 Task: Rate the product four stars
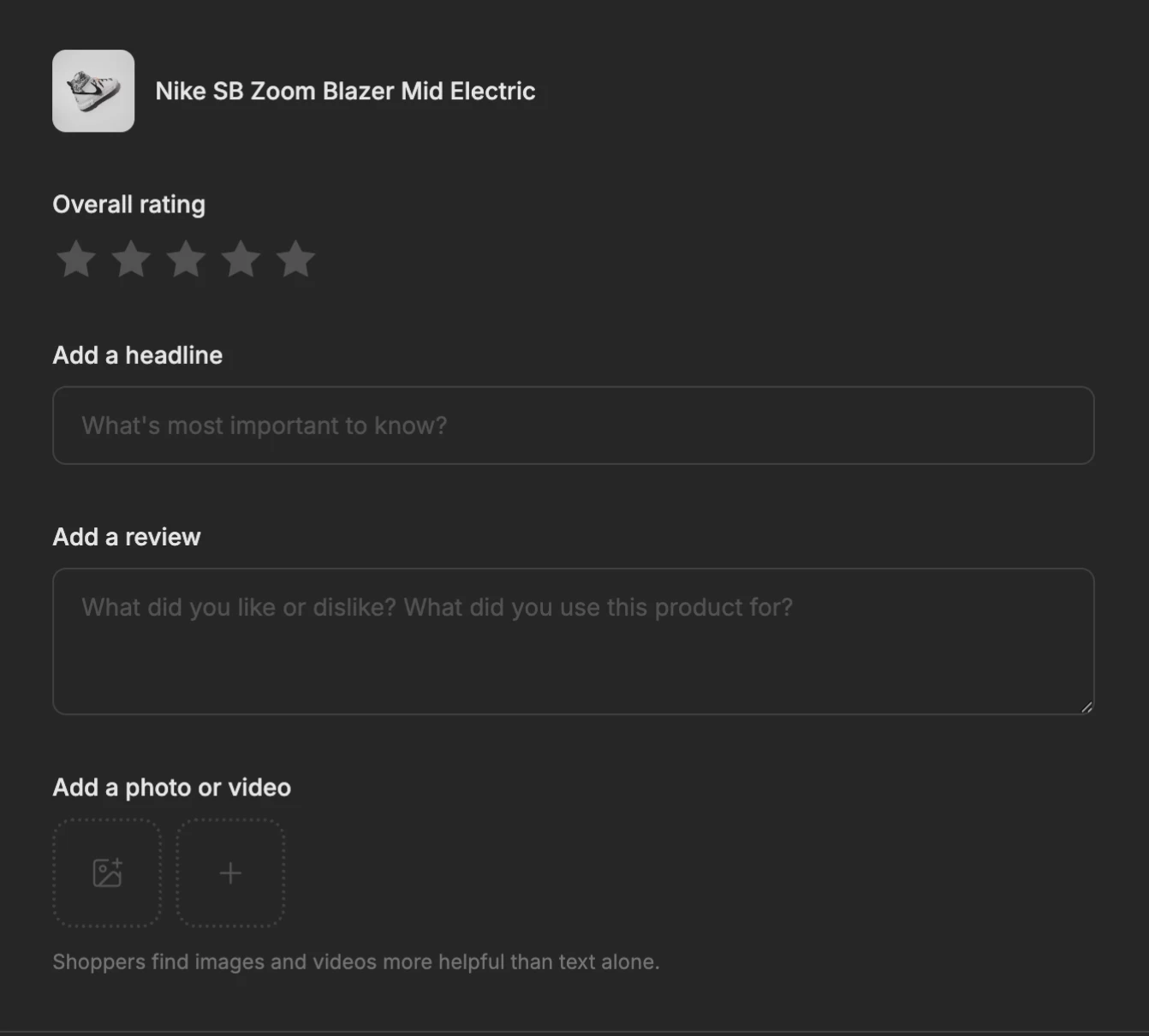(x=241, y=259)
